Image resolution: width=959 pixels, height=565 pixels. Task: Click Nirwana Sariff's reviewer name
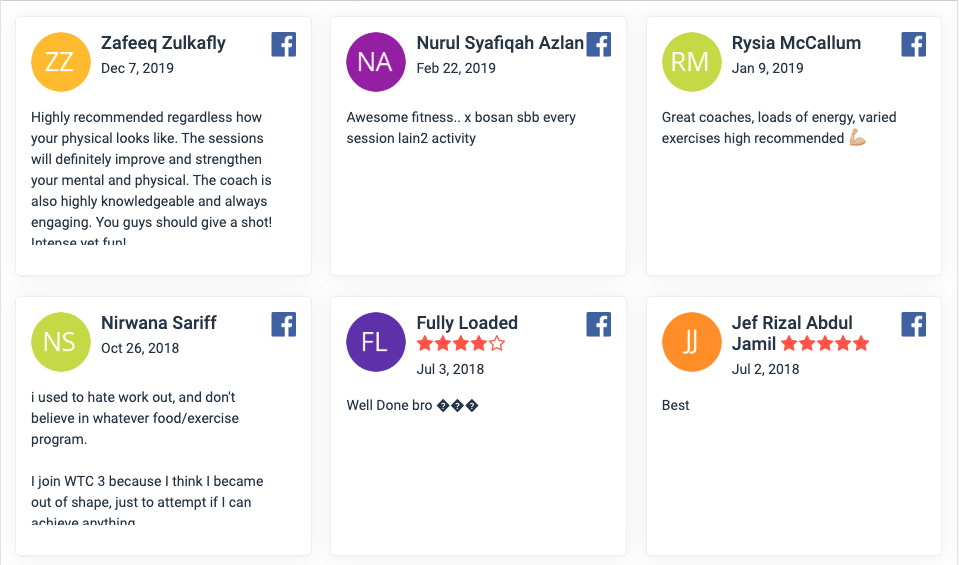coord(158,323)
